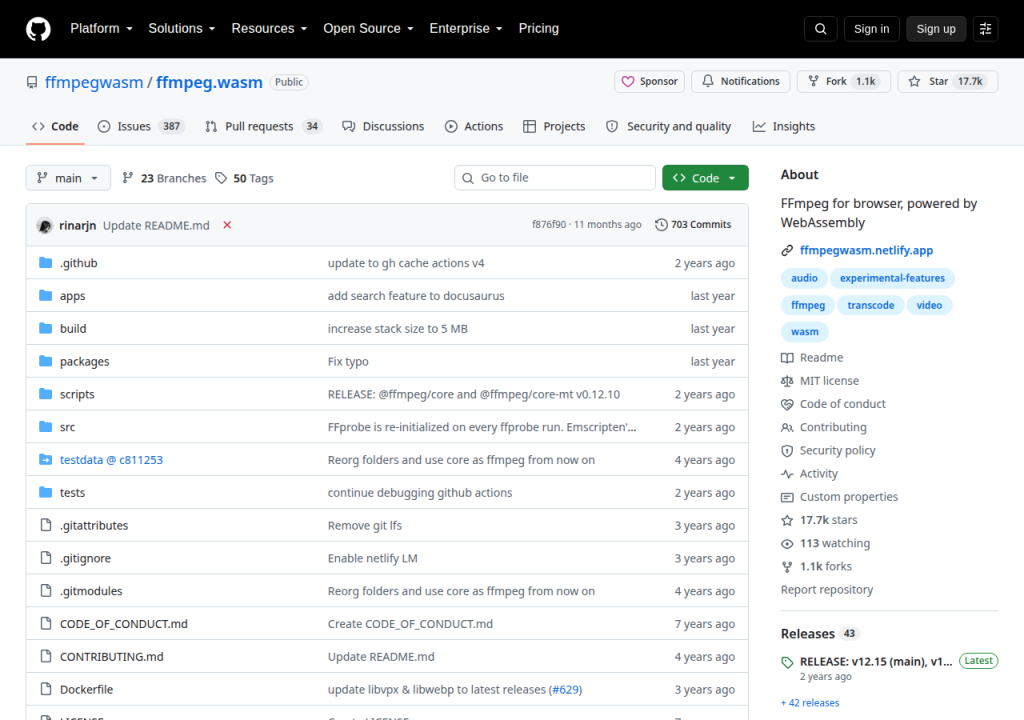Open the packages folder
Image resolution: width=1024 pixels, height=720 pixels.
[x=84, y=361]
